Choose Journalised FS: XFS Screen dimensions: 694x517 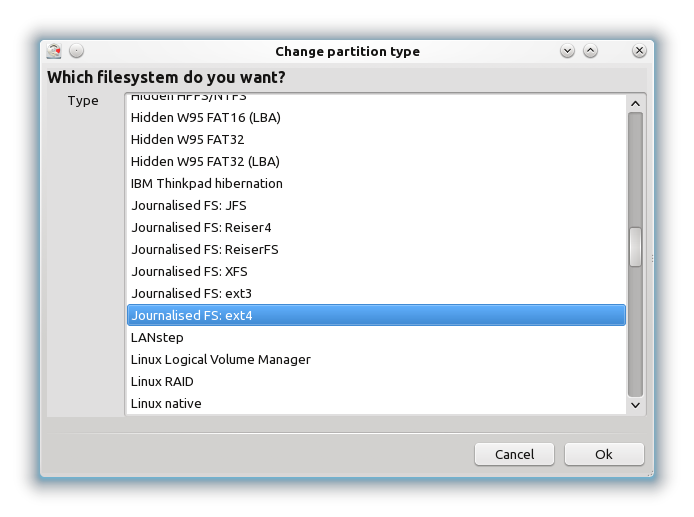(x=189, y=272)
